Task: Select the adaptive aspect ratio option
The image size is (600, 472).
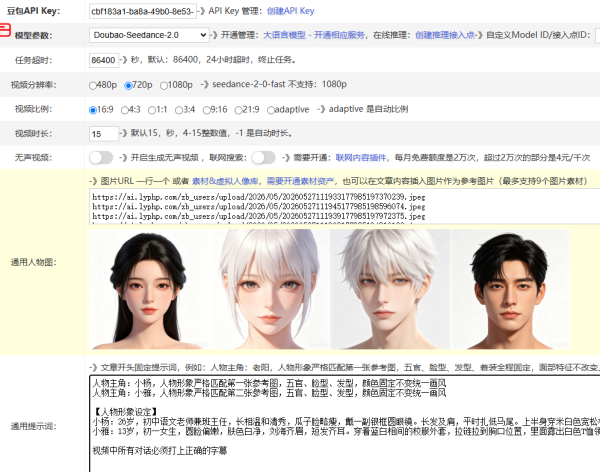Action: point(271,110)
